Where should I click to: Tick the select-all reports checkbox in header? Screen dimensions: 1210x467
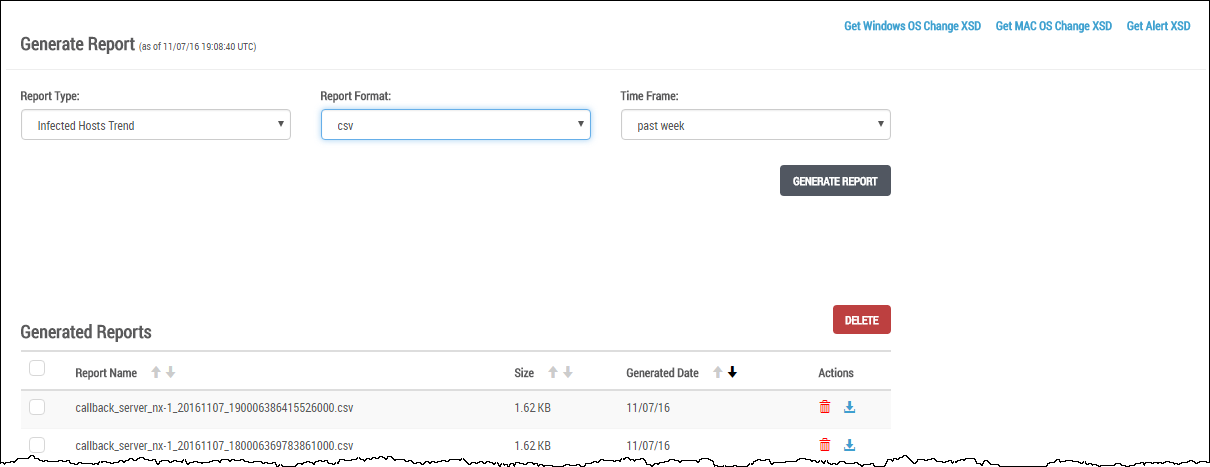[x=37, y=368]
